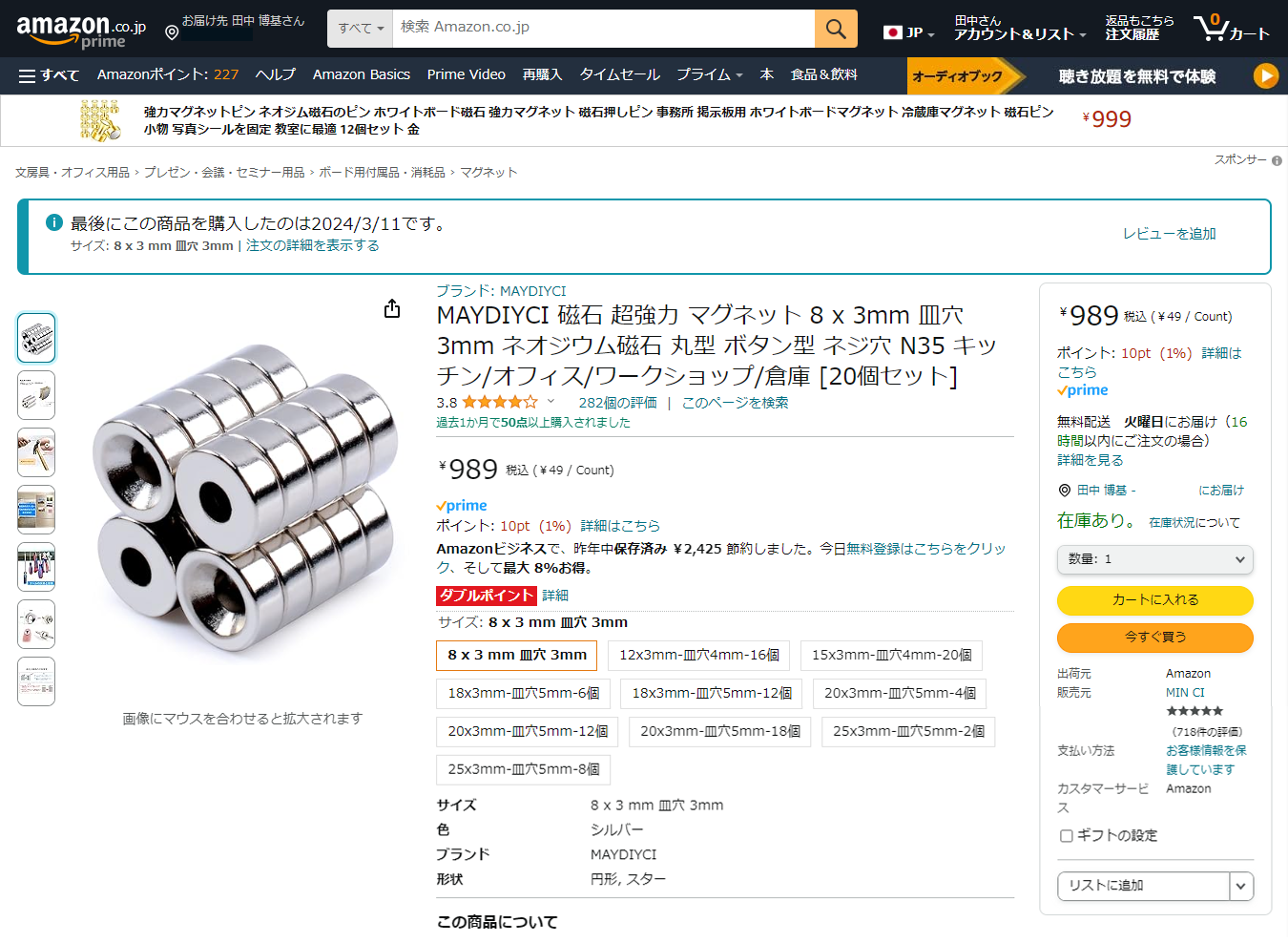Click the カートに入れる button
This screenshot has height=942, width=1288.
[x=1154, y=600]
